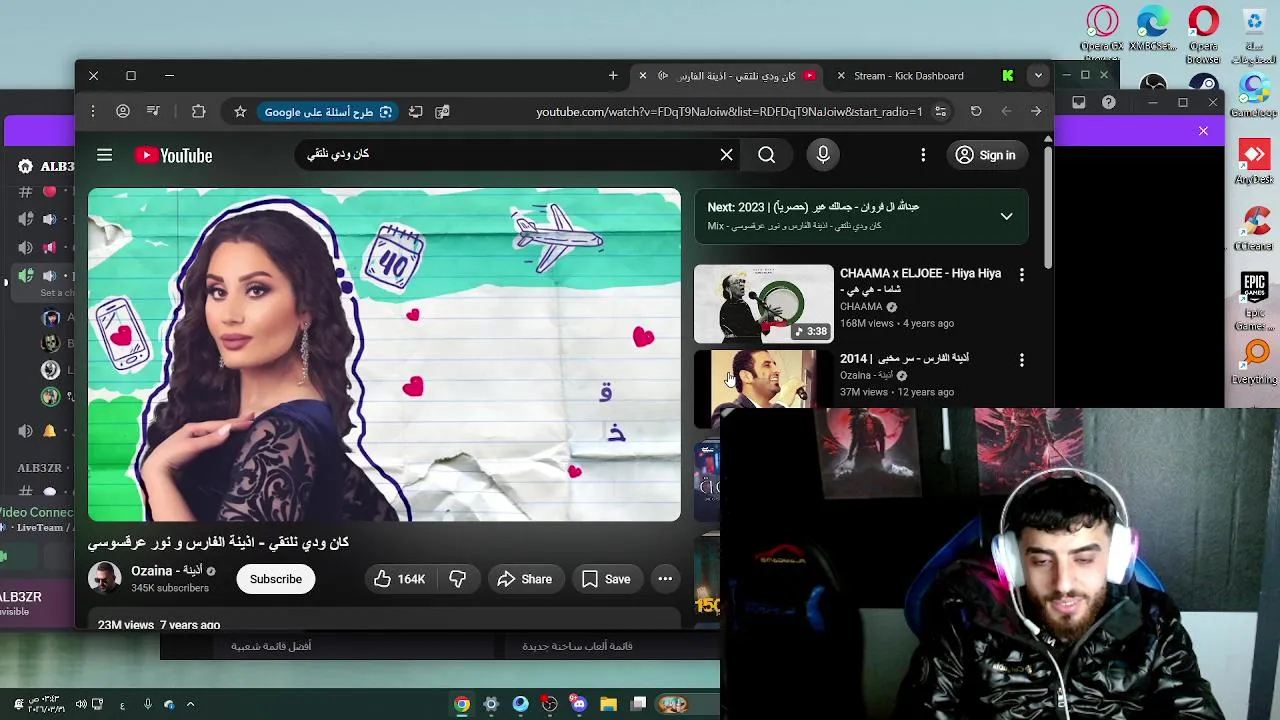Open inbox icon in background window
Screen dimensions: 1280x720
(x=1078, y=102)
